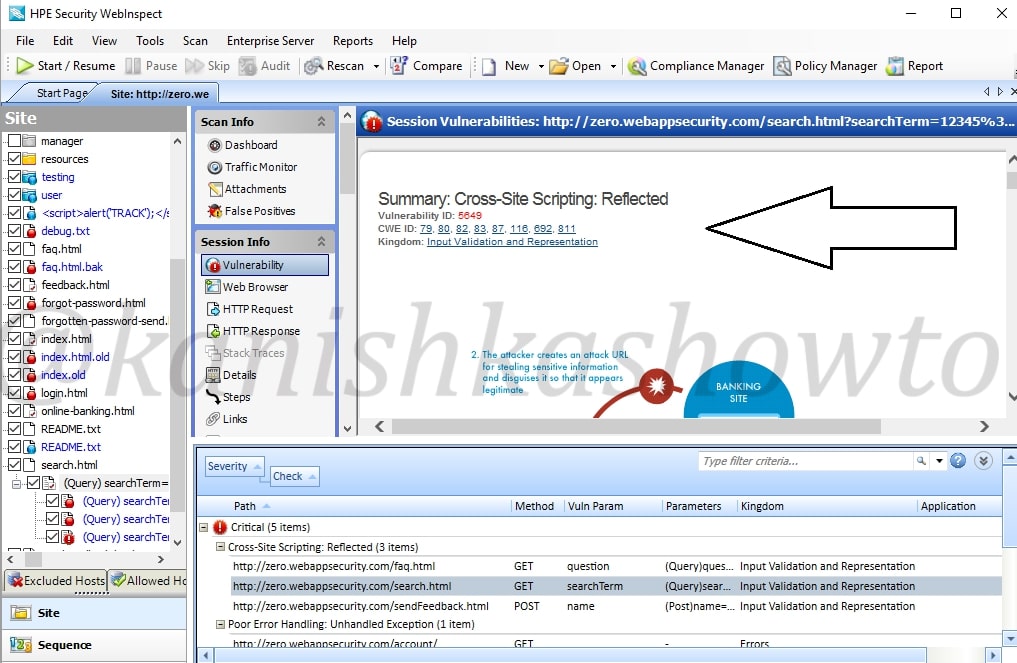This screenshot has width=1017, height=663.
Task: Open scan Attachments
Action: 247,189
